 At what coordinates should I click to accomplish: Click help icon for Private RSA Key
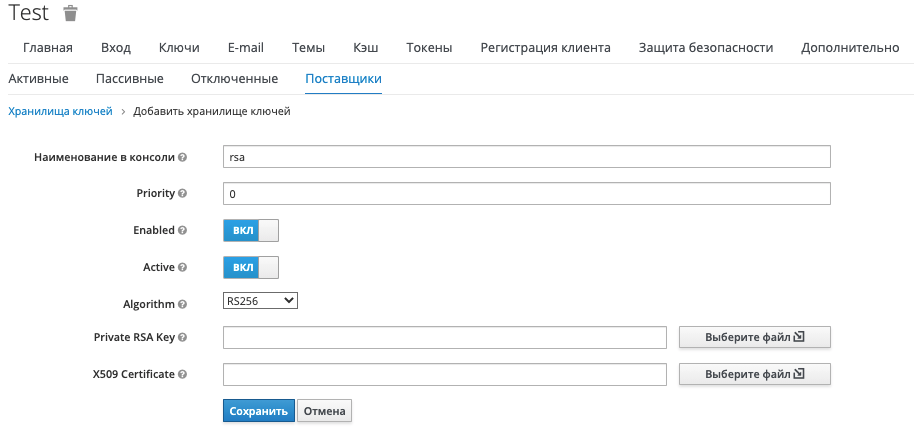182,338
